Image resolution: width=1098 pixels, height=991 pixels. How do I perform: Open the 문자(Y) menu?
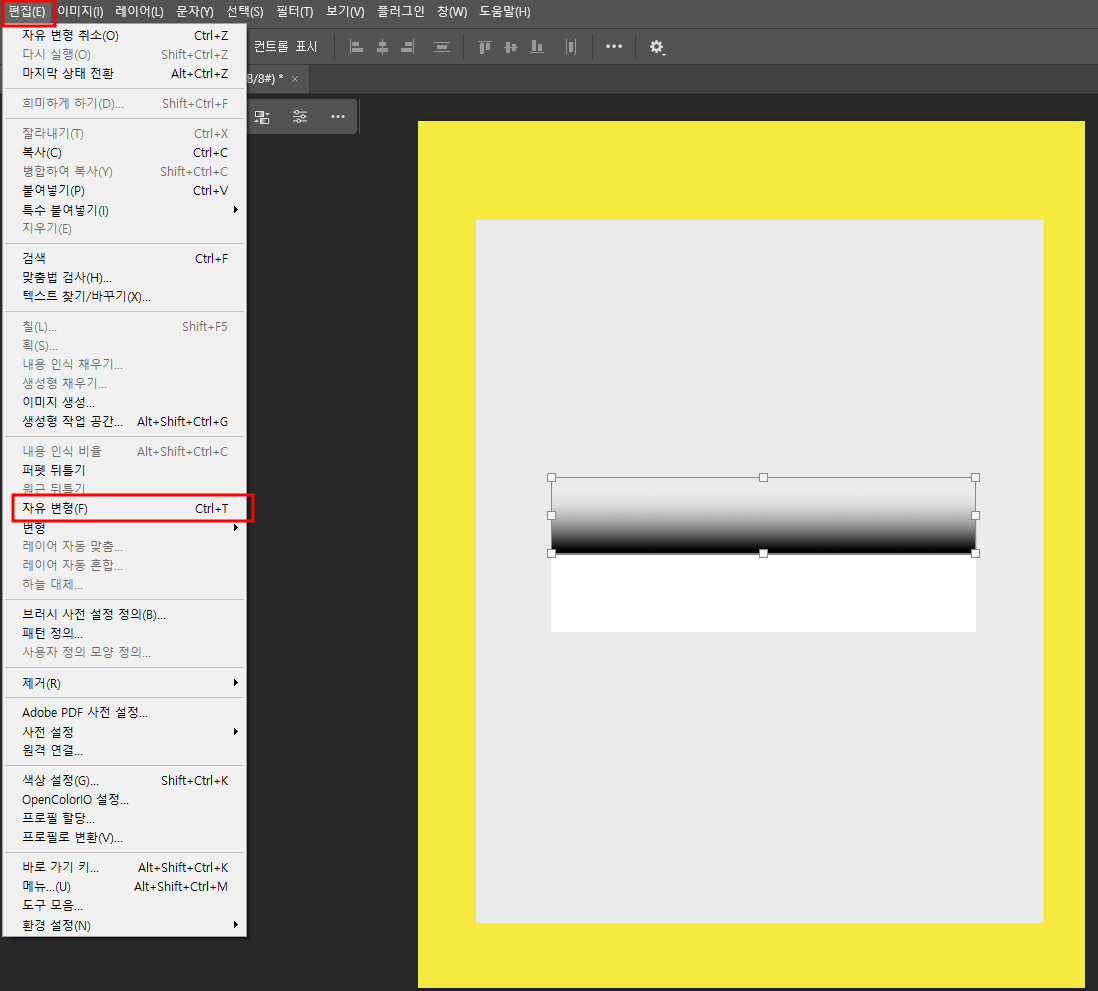[195, 12]
